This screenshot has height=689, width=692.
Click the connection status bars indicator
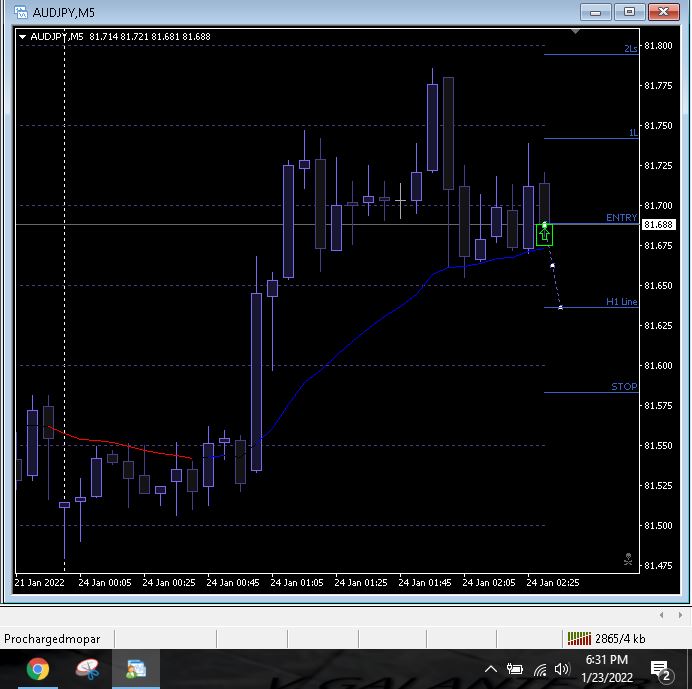[x=579, y=638]
